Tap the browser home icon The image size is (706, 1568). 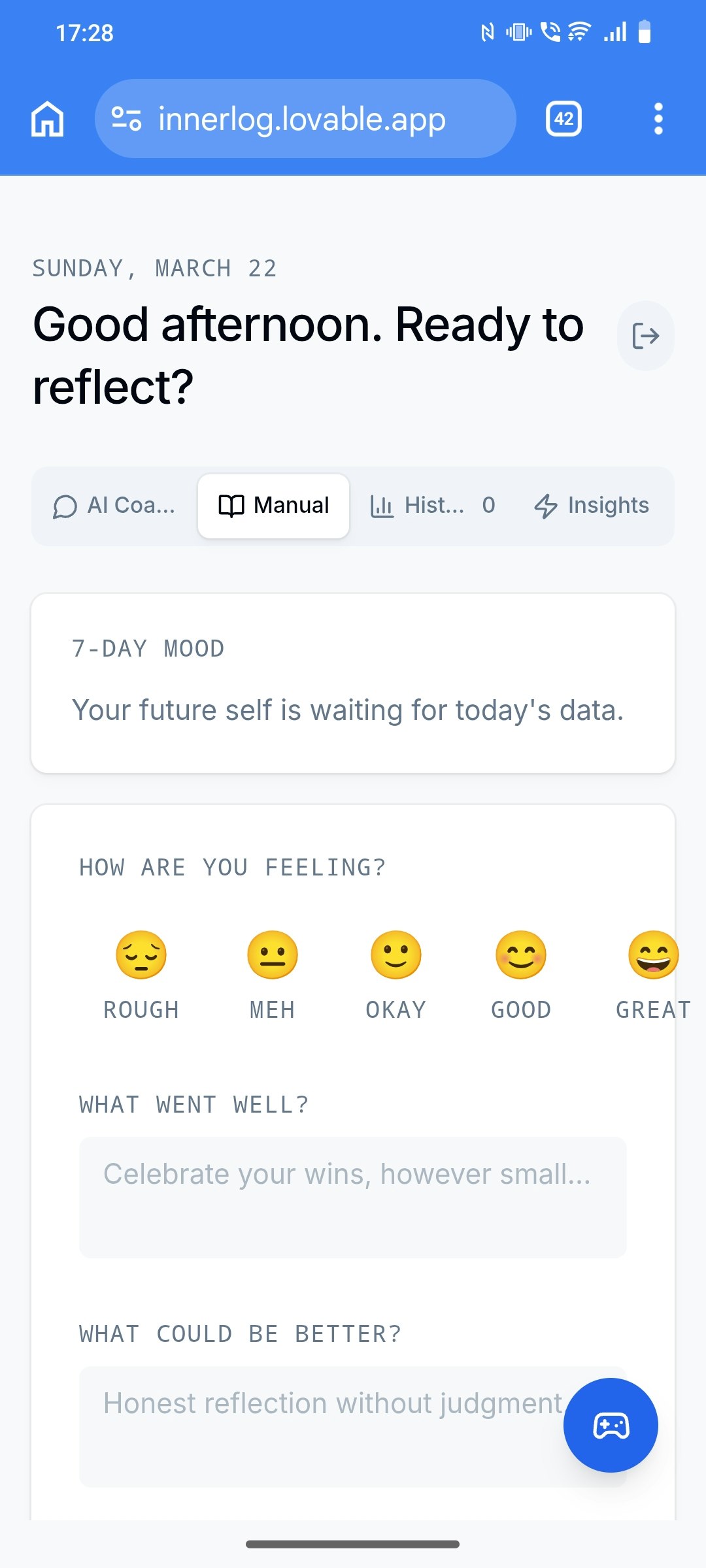tap(48, 120)
